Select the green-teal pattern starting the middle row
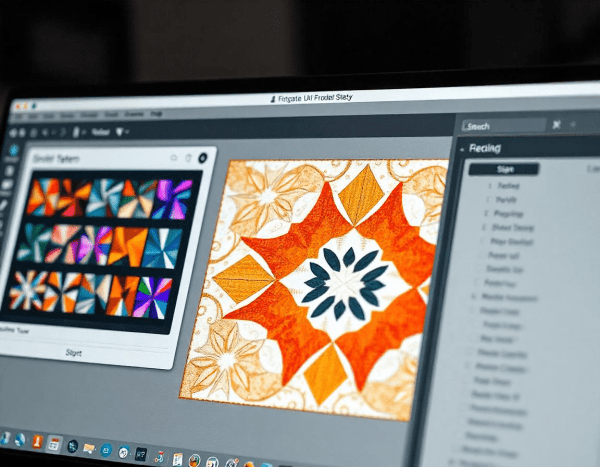Viewport: 600px width, 467px height. (33, 243)
